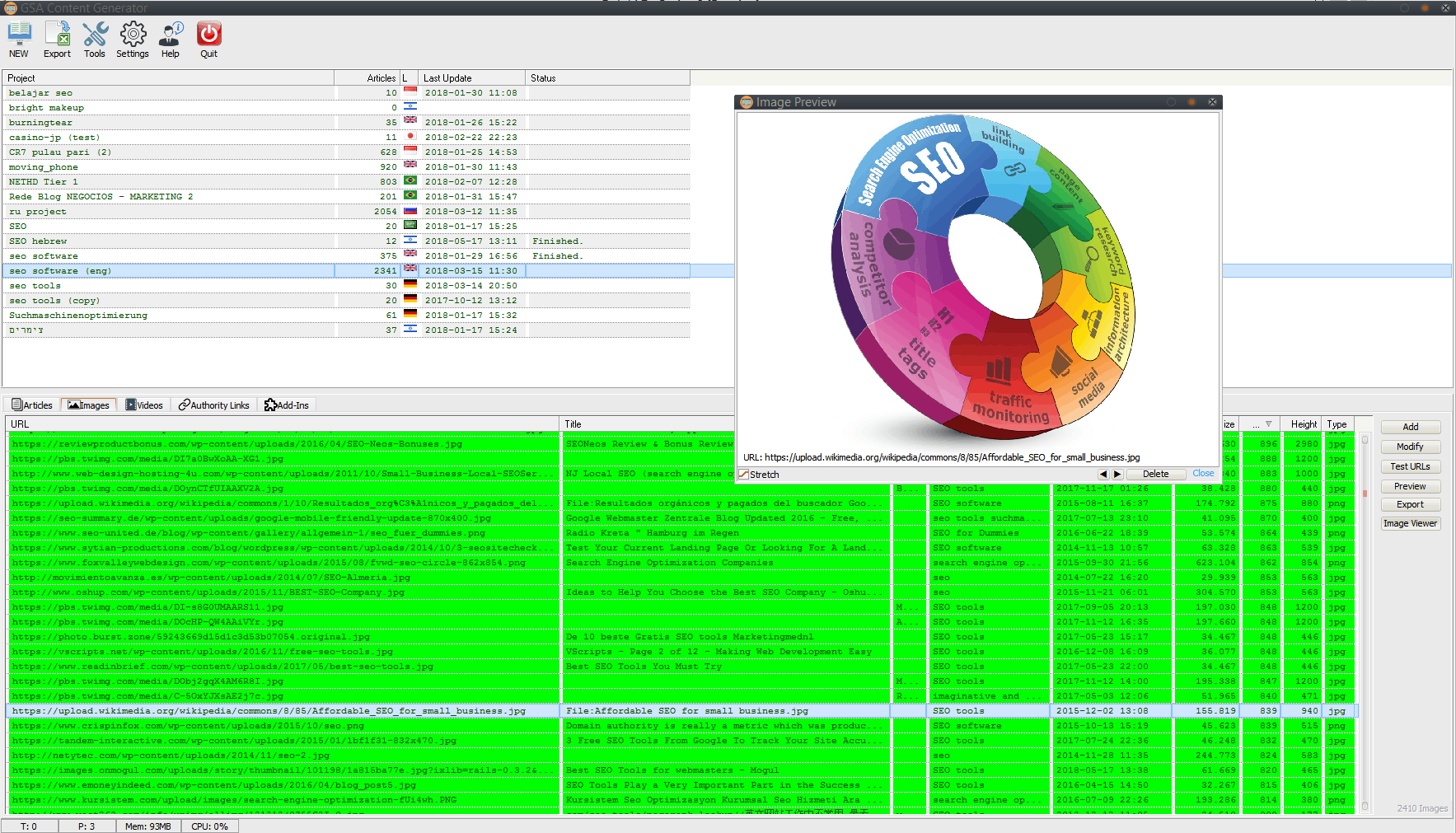The height and width of the screenshot is (833, 1456).
Task: Click Israeli flag icon for SEO hebrew
Action: pos(410,240)
